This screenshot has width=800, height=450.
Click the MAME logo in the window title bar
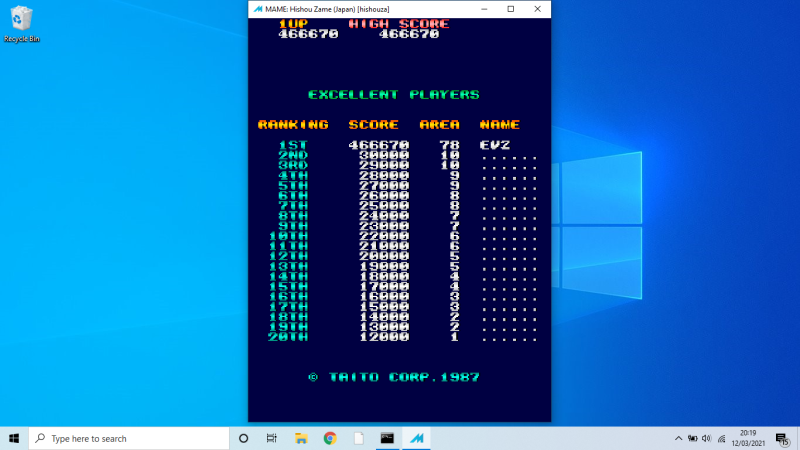pyautogui.click(x=258, y=9)
